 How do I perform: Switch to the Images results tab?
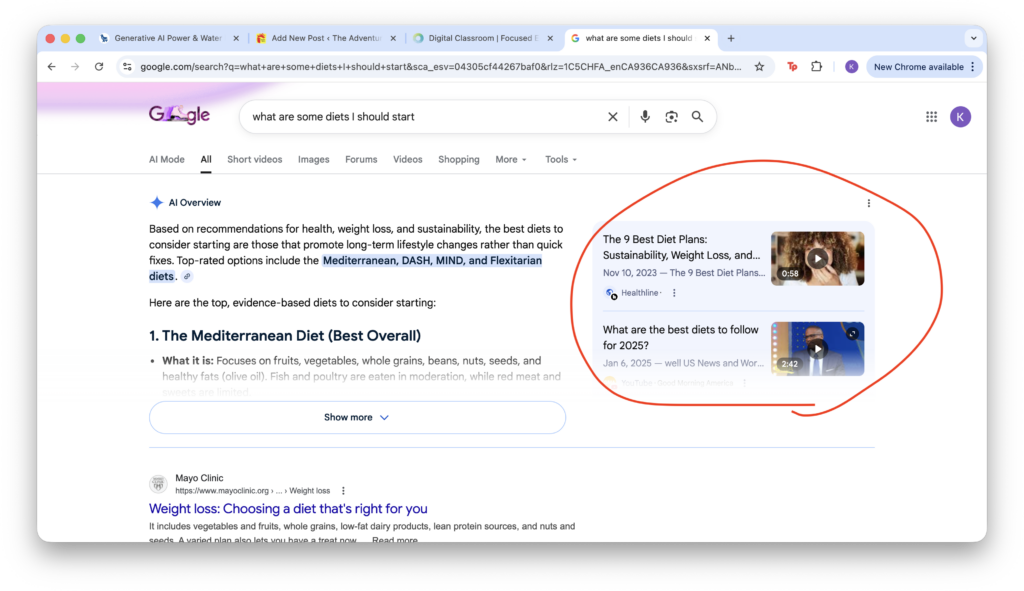click(313, 160)
